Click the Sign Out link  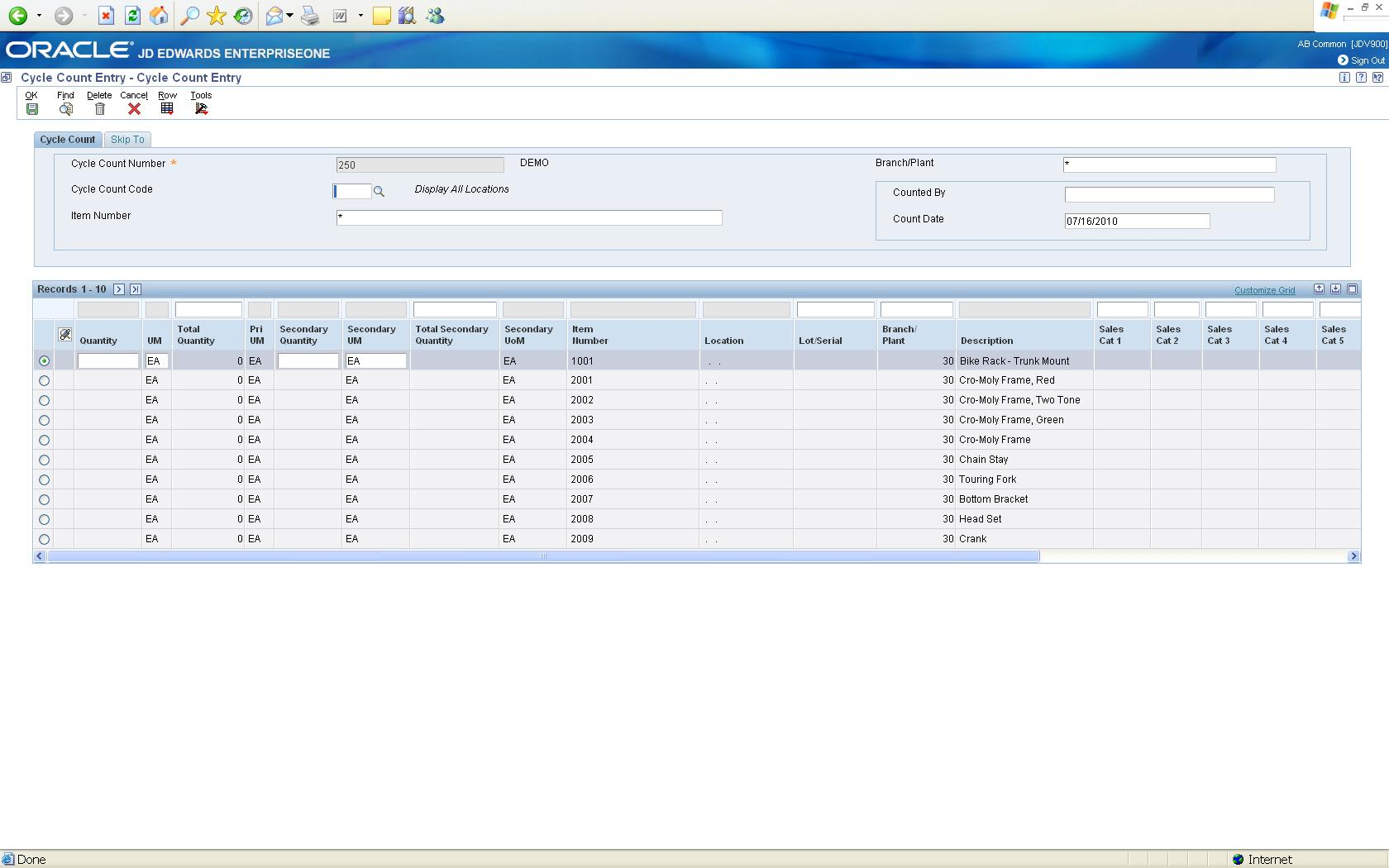tap(1367, 60)
